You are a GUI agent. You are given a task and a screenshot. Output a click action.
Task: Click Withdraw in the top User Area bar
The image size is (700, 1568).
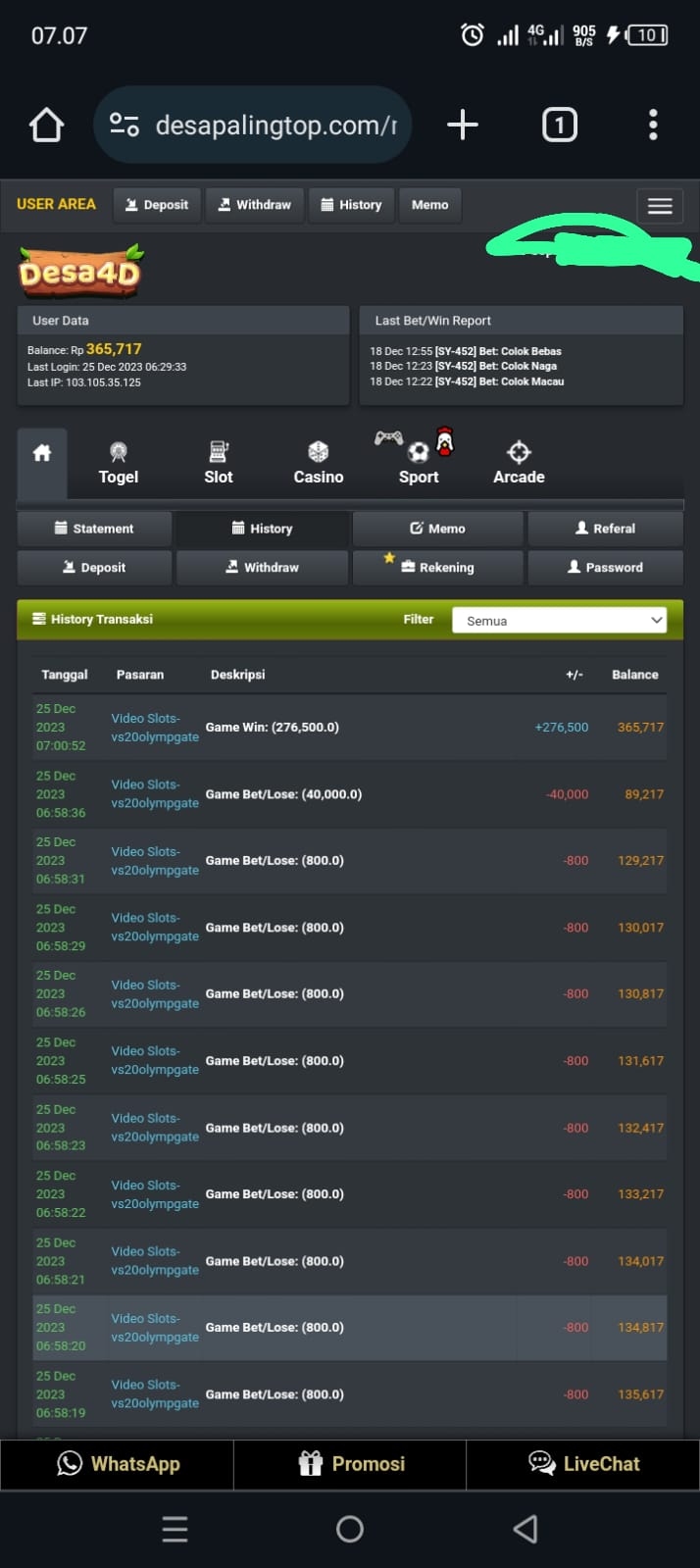[255, 205]
